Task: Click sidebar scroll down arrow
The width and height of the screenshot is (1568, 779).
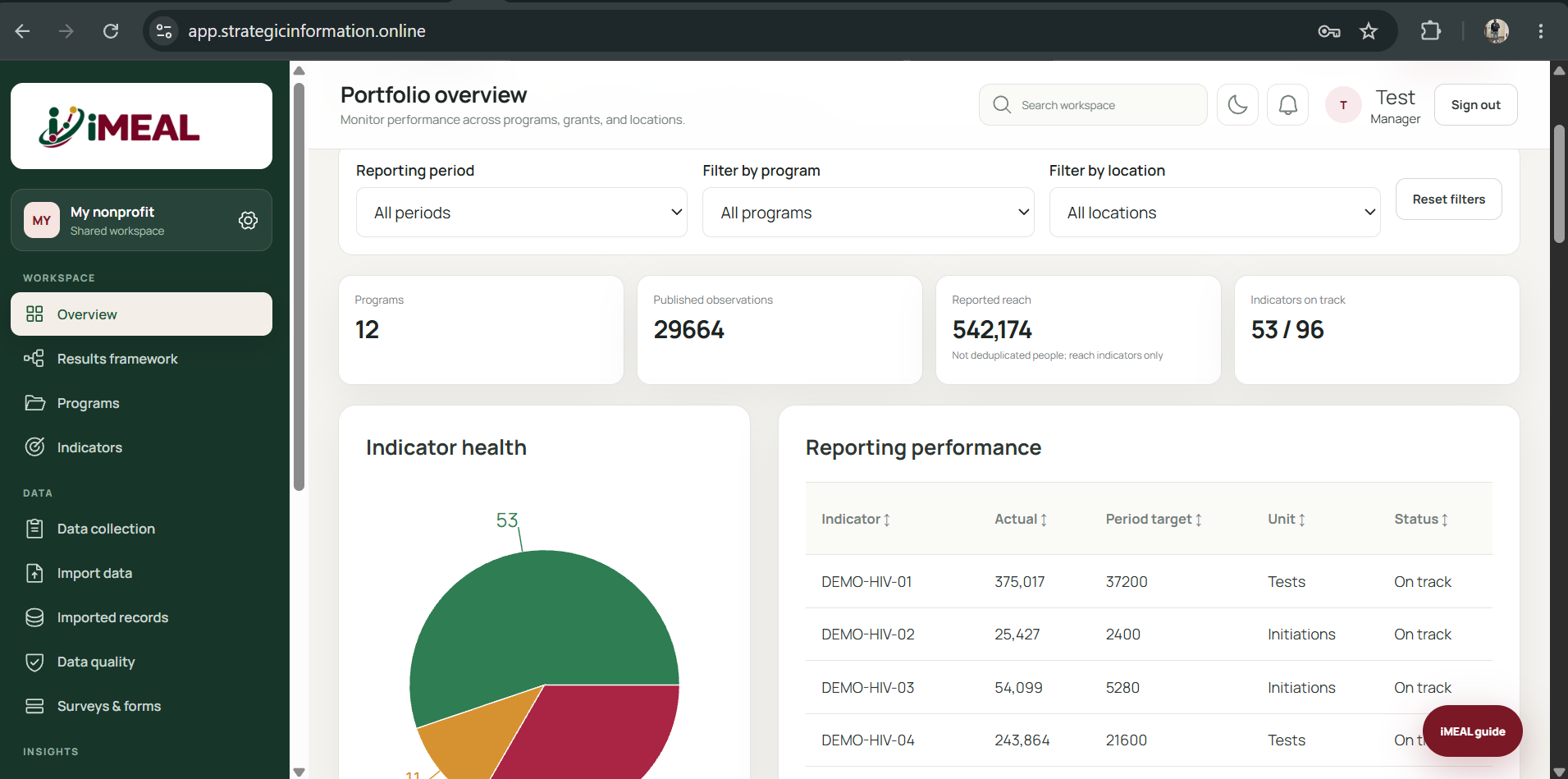Action: tap(299, 772)
